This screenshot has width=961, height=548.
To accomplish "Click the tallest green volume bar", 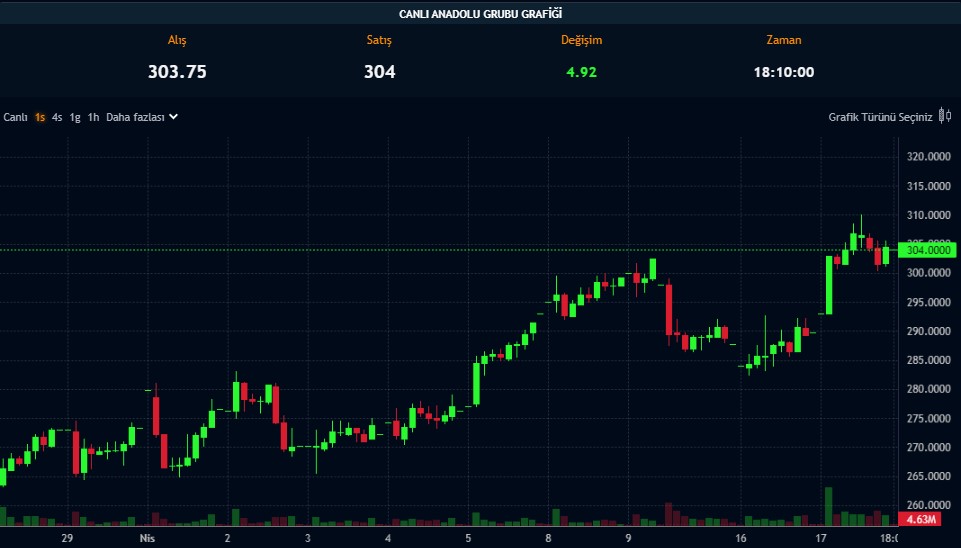I will pyautogui.click(x=828, y=506).
